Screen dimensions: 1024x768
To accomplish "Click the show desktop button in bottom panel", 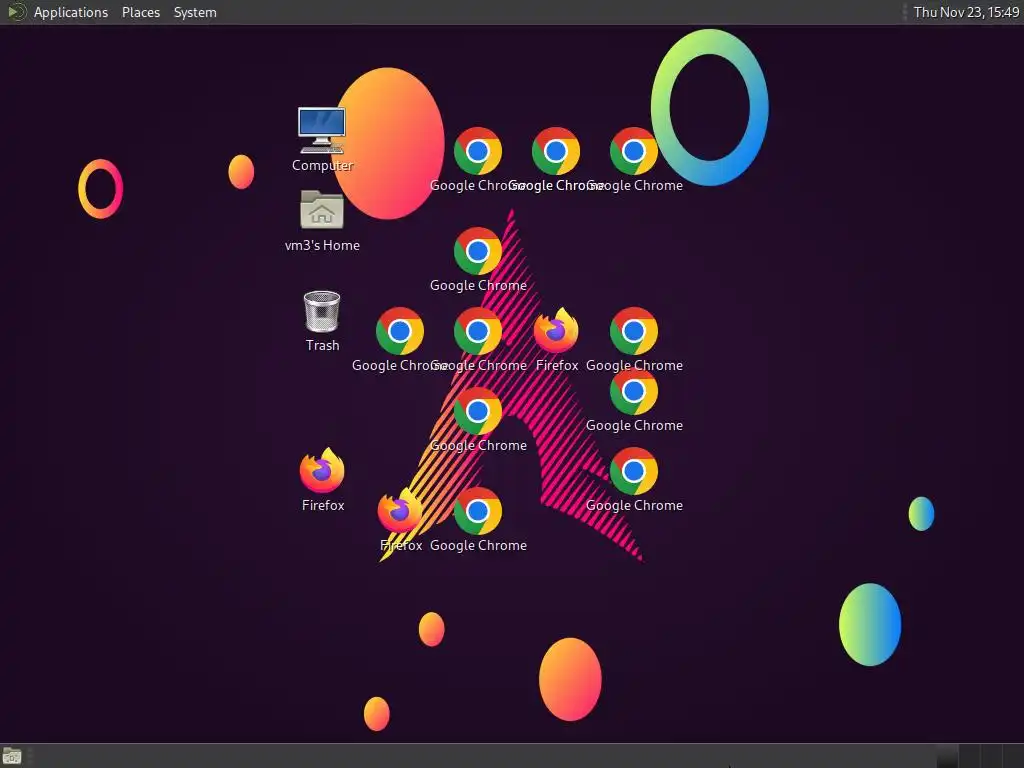I will tap(12, 756).
